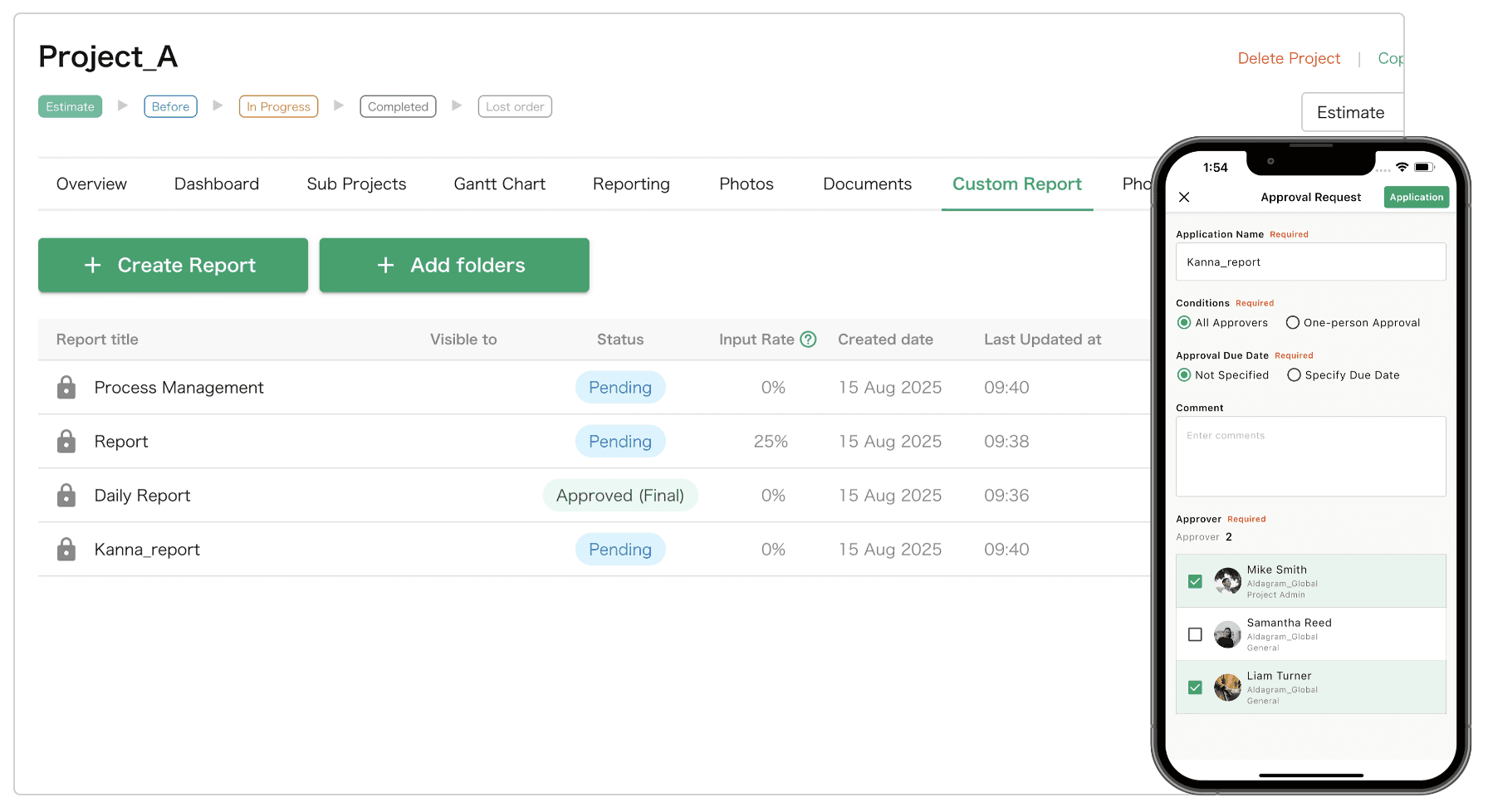Screen dimensions: 1488x812
Task: Close the Approval Request screen with X
Action: [x=1184, y=197]
